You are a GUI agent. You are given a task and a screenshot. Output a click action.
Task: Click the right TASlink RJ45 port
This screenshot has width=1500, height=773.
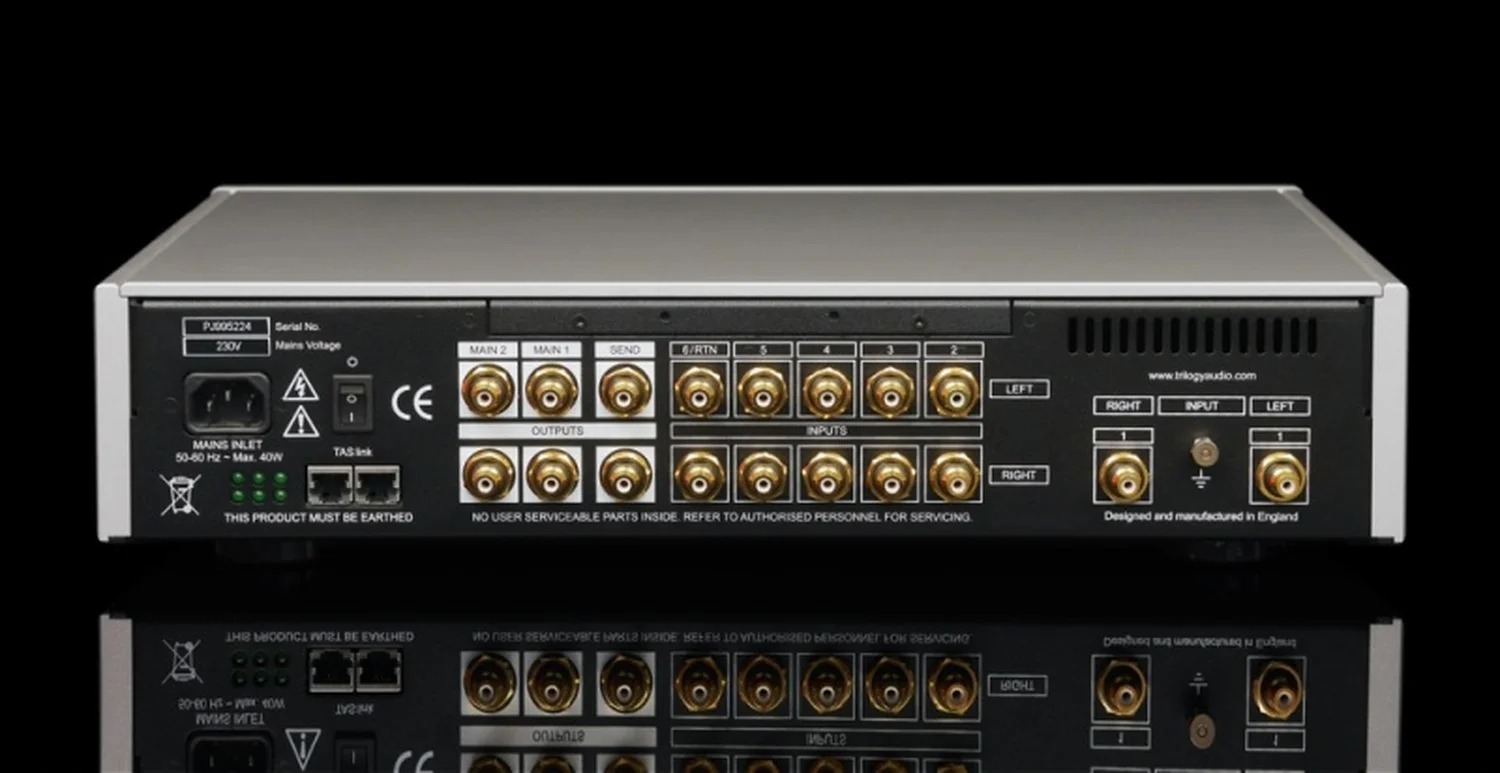click(x=377, y=485)
